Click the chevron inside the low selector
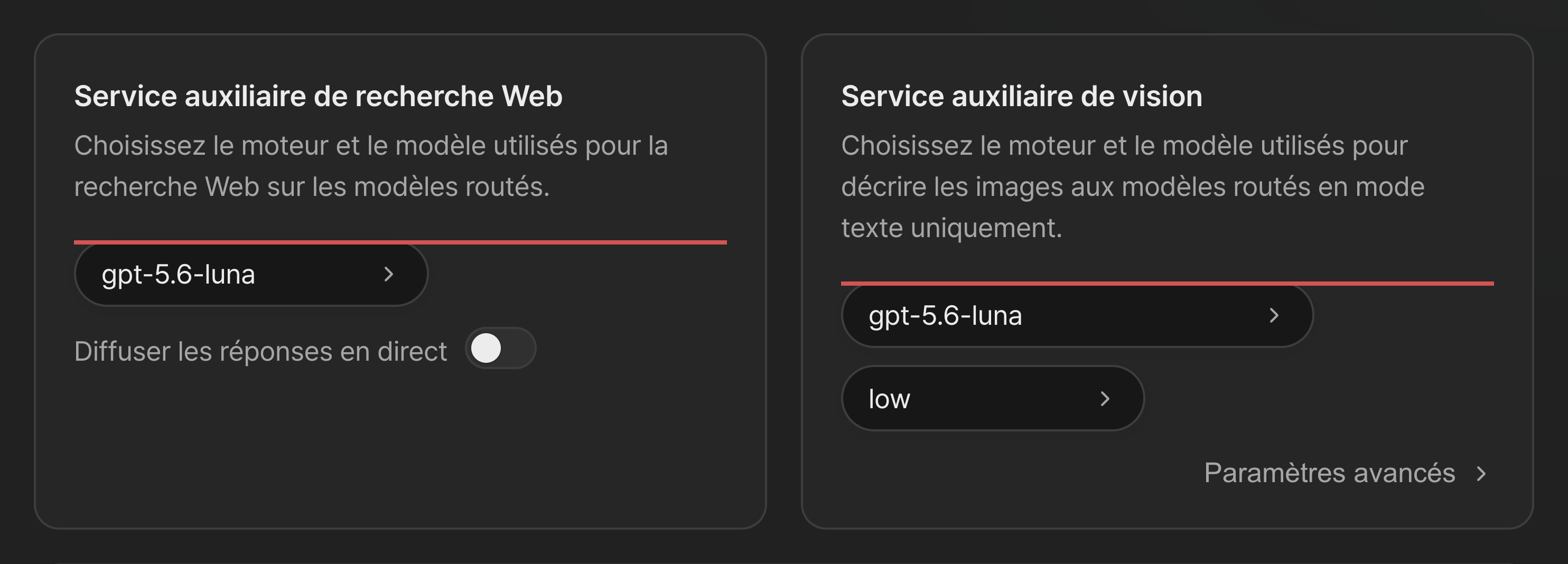The height and width of the screenshot is (564, 1568). click(1105, 399)
